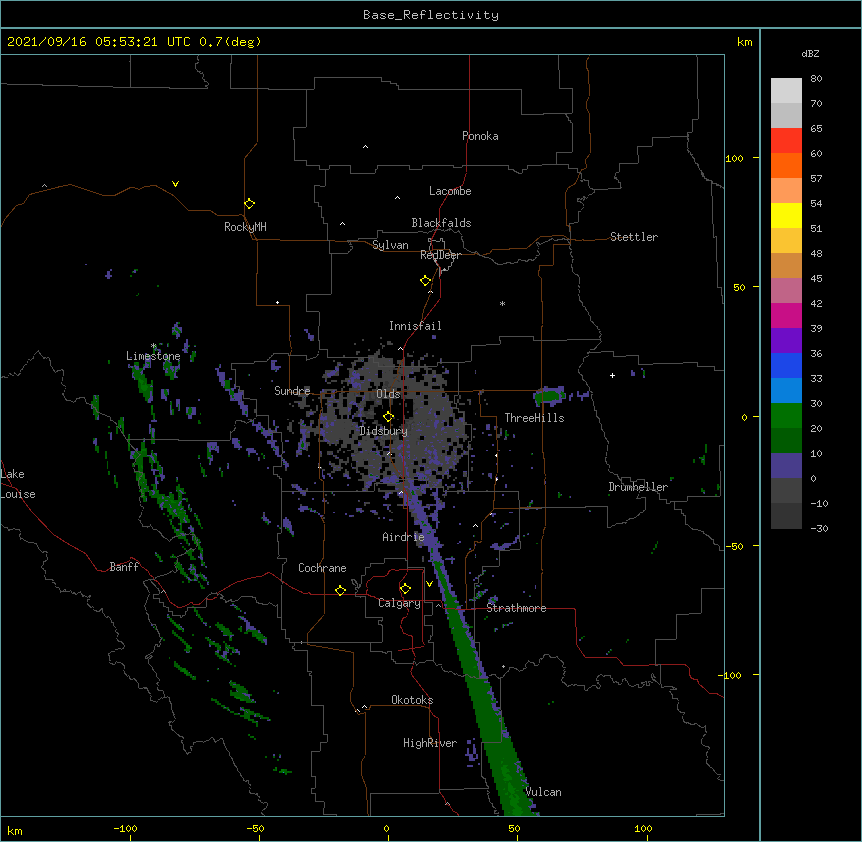Click the Stettler city label

(633, 237)
